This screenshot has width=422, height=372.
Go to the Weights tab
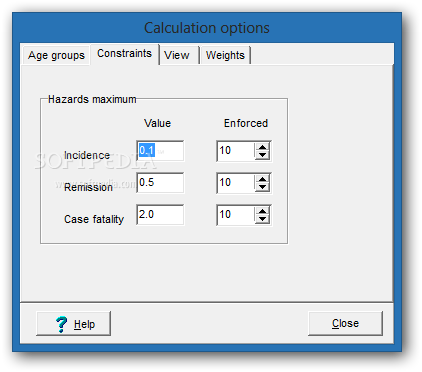[225, 55]
